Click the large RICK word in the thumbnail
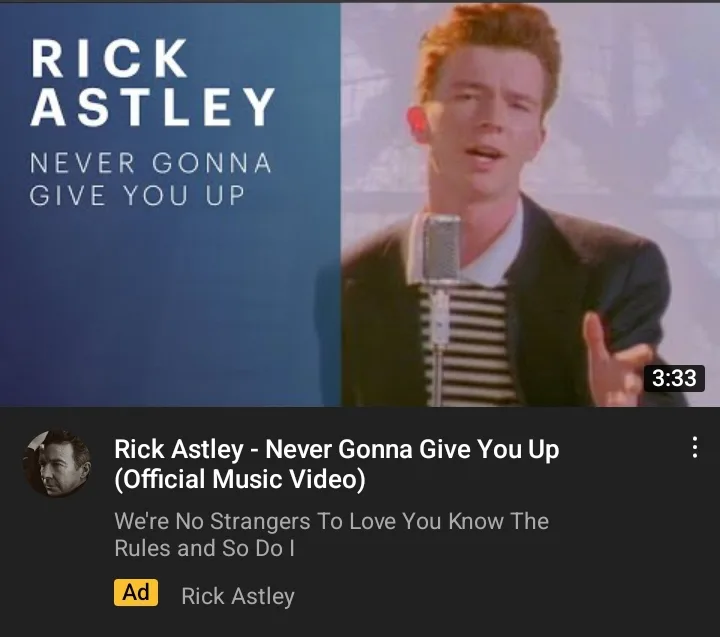Viewport: 720px width, 637px height. click(109, 58)
